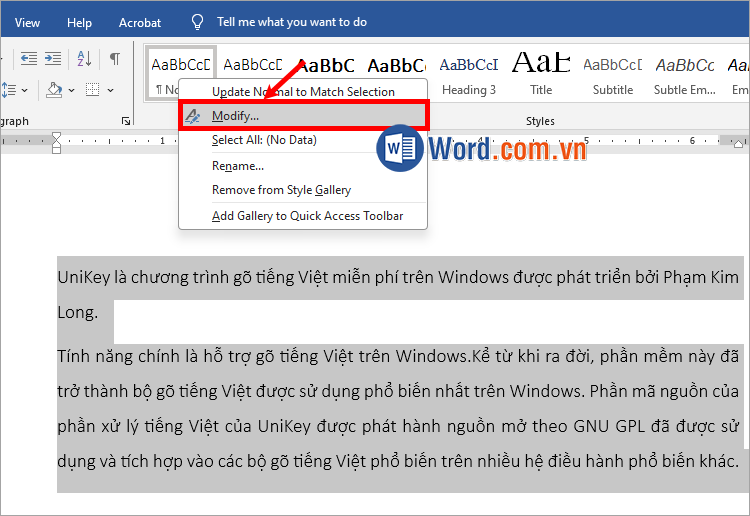Expand the Shading color dropdown arrow
Viewport: 750px width, 516px height.
[x=71, y=90]
